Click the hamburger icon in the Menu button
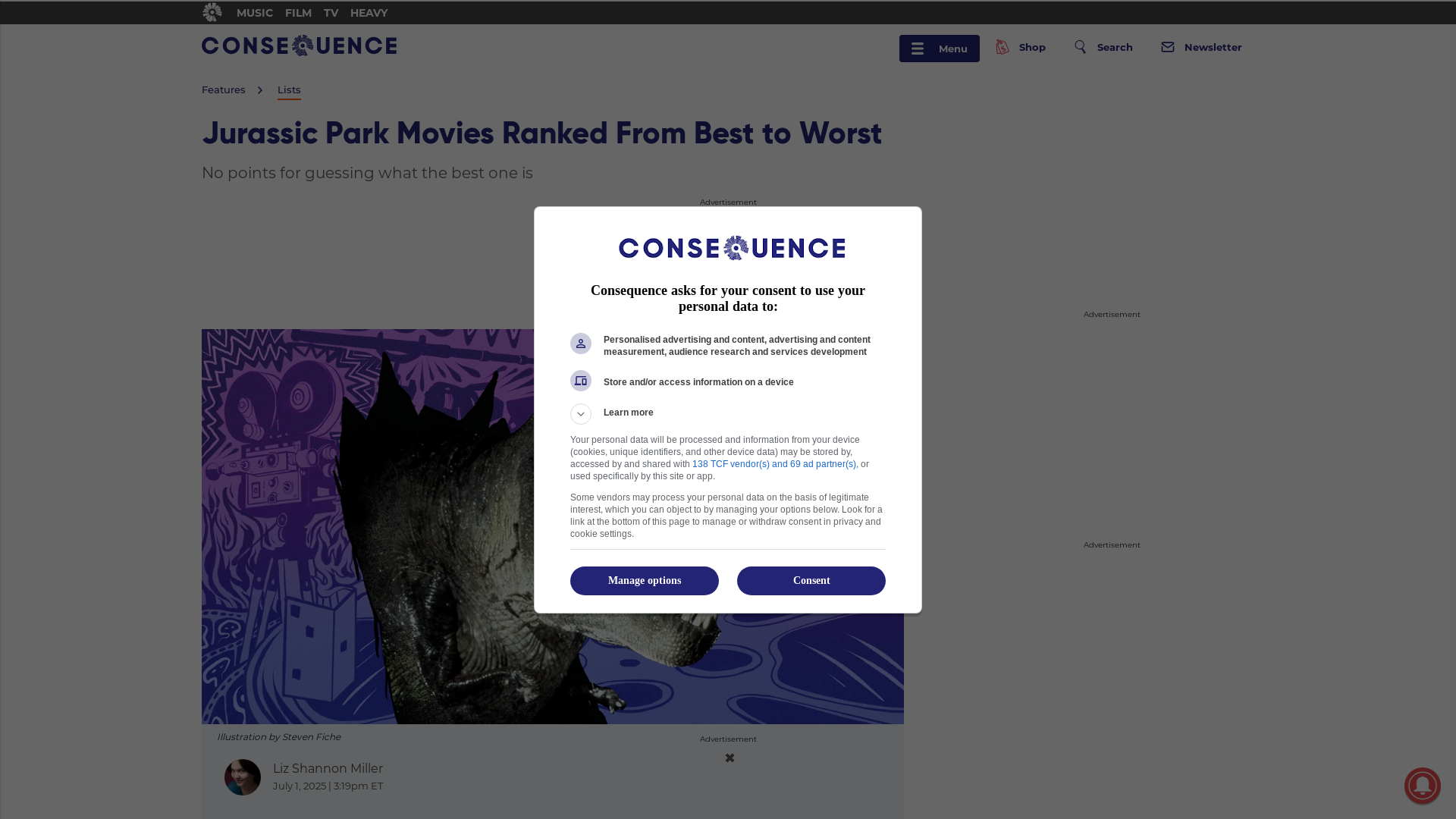The image size is (1456, 819). click(918, 49)
